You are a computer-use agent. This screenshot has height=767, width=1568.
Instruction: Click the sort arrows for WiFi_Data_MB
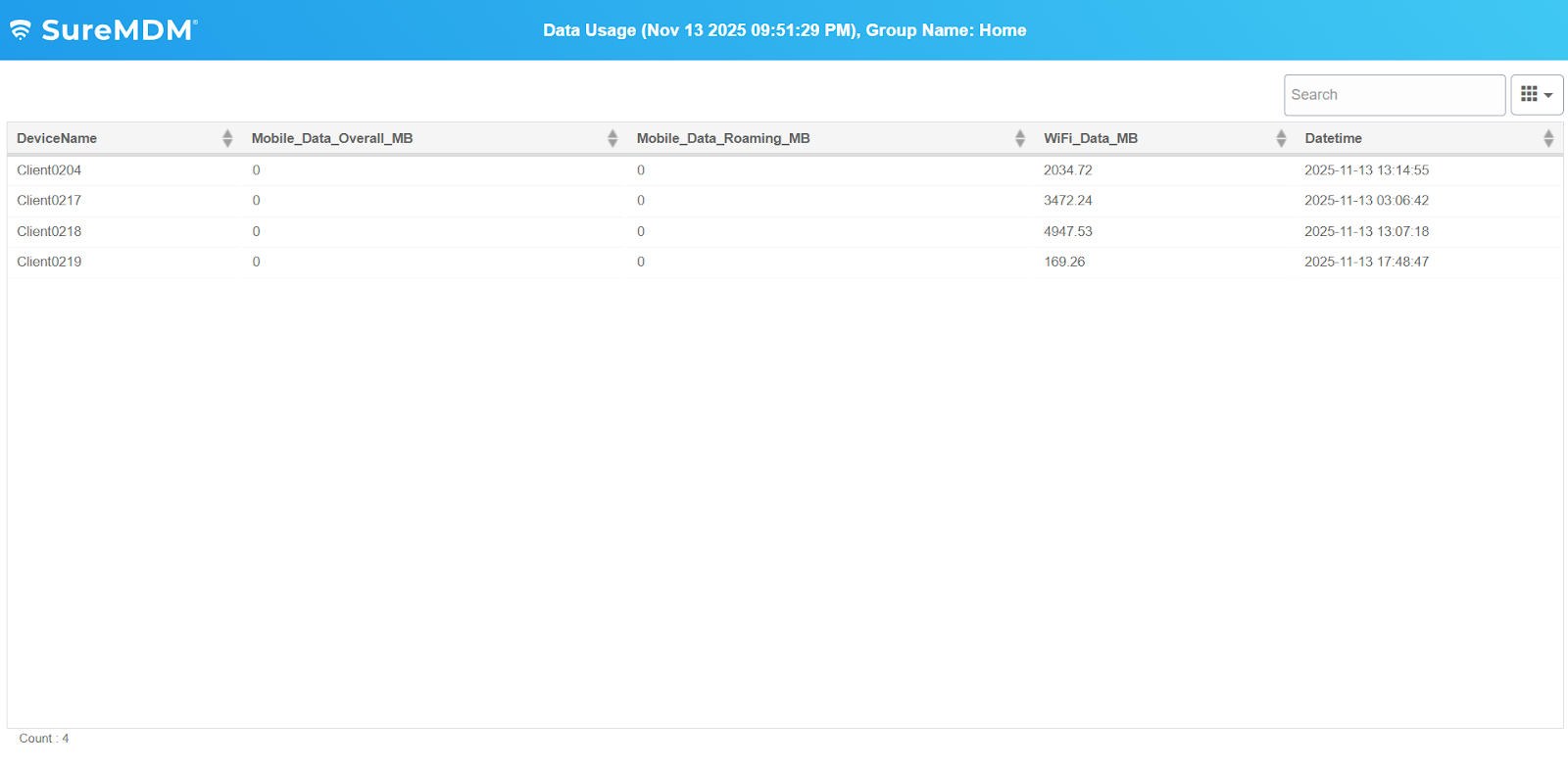point(1281,138)
